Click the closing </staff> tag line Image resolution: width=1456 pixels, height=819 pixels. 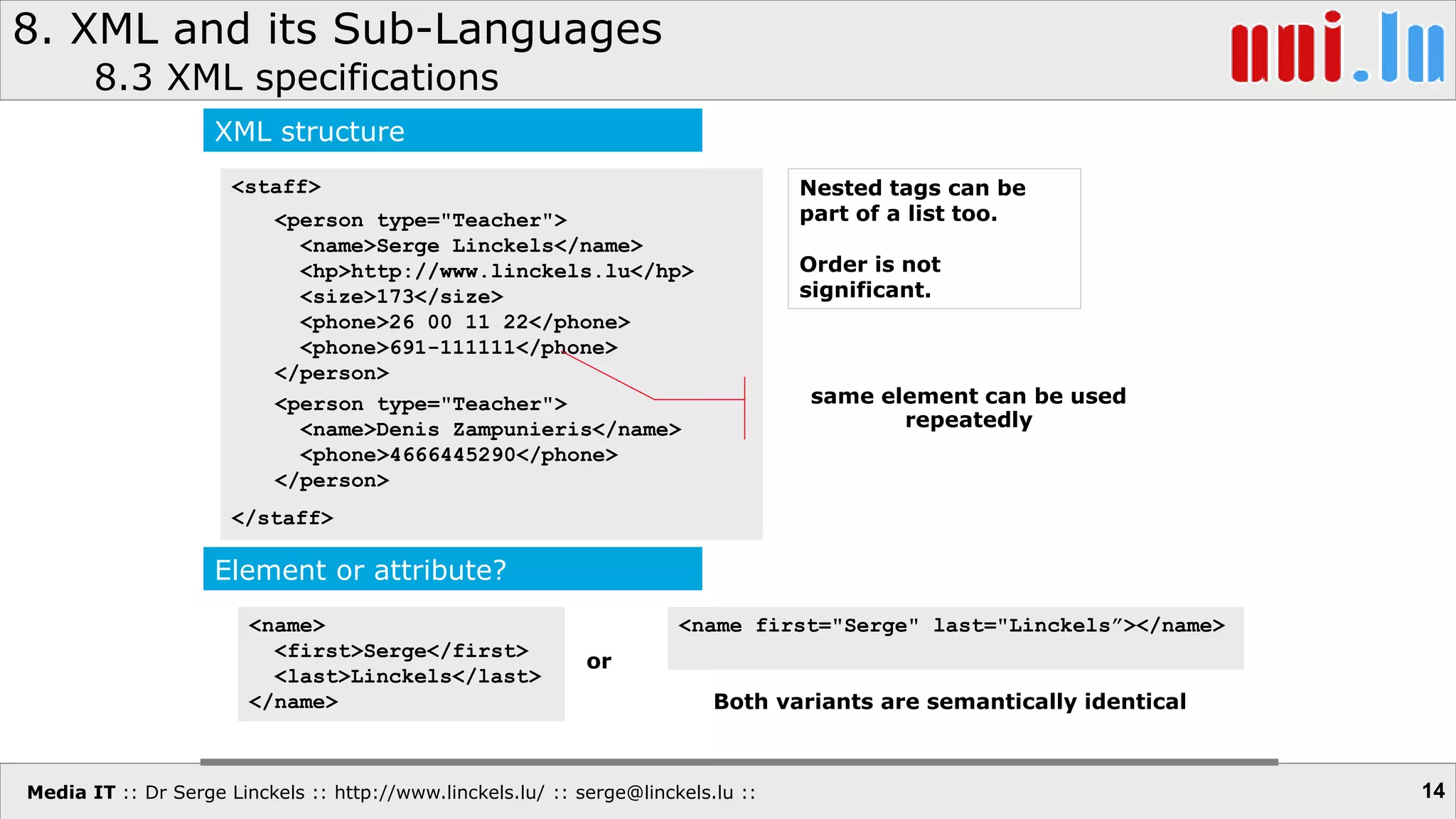[x=282, y=518]
